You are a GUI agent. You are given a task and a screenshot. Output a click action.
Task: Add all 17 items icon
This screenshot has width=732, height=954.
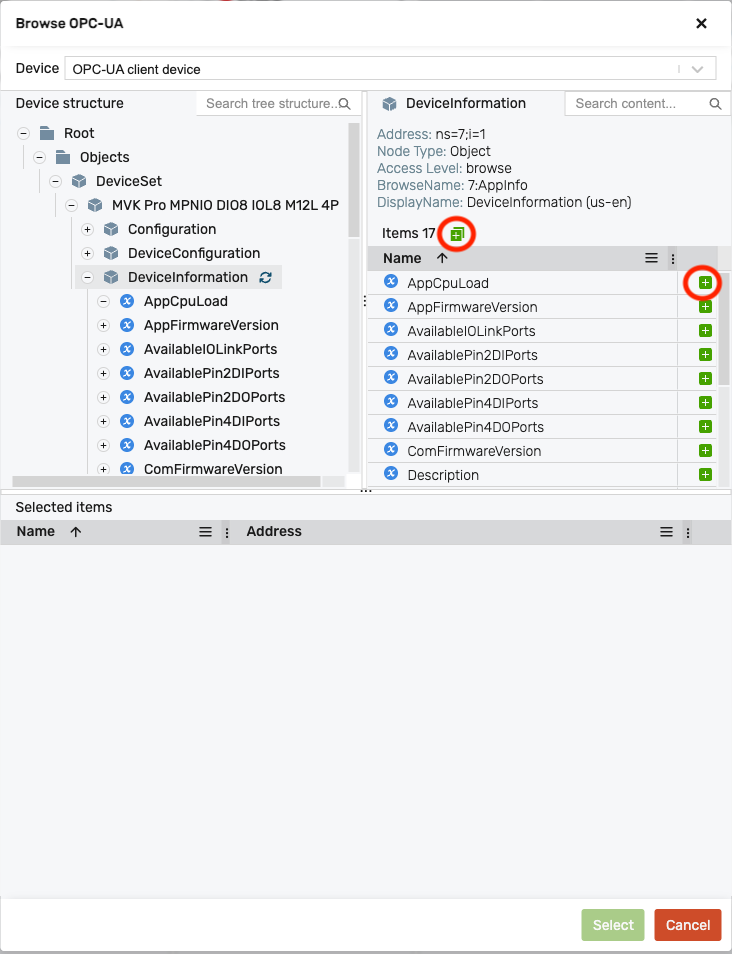[457, 234]
